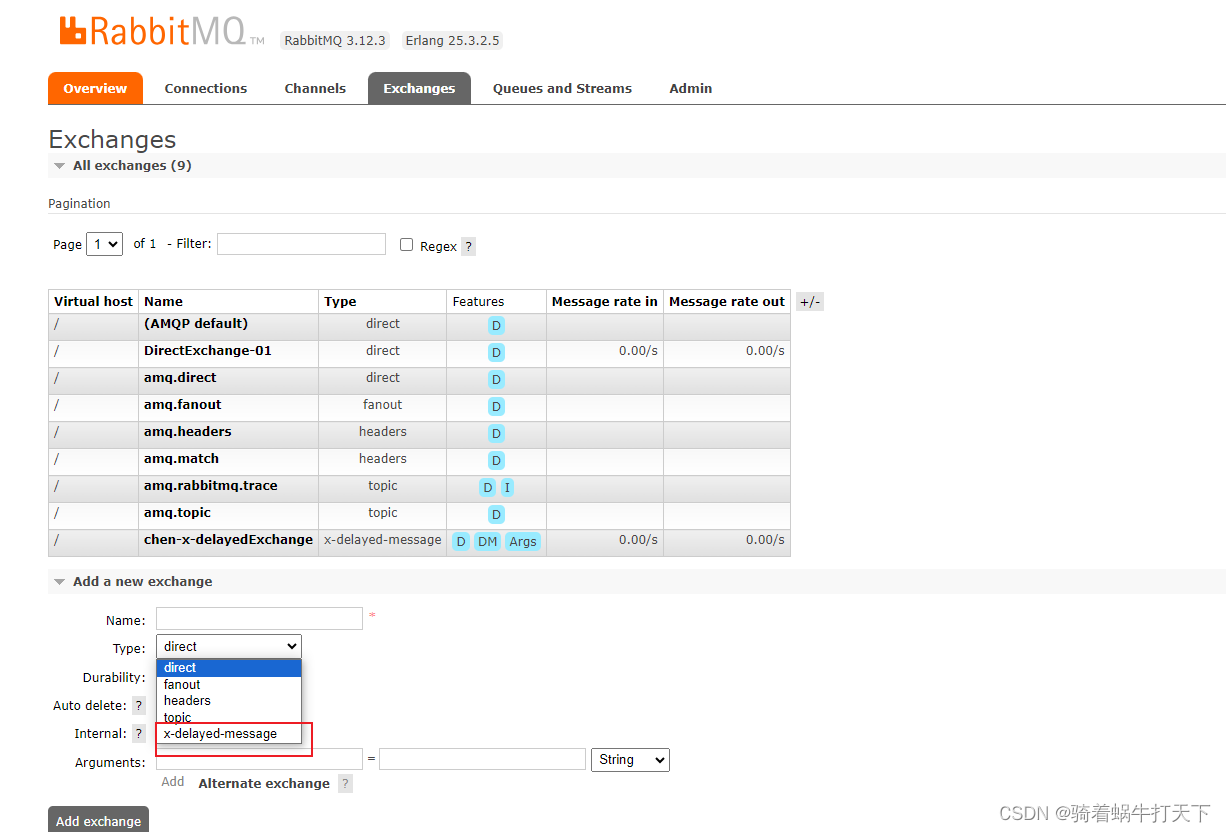
Task: Select direct in the Type list
Action: (x=229, y=667)
